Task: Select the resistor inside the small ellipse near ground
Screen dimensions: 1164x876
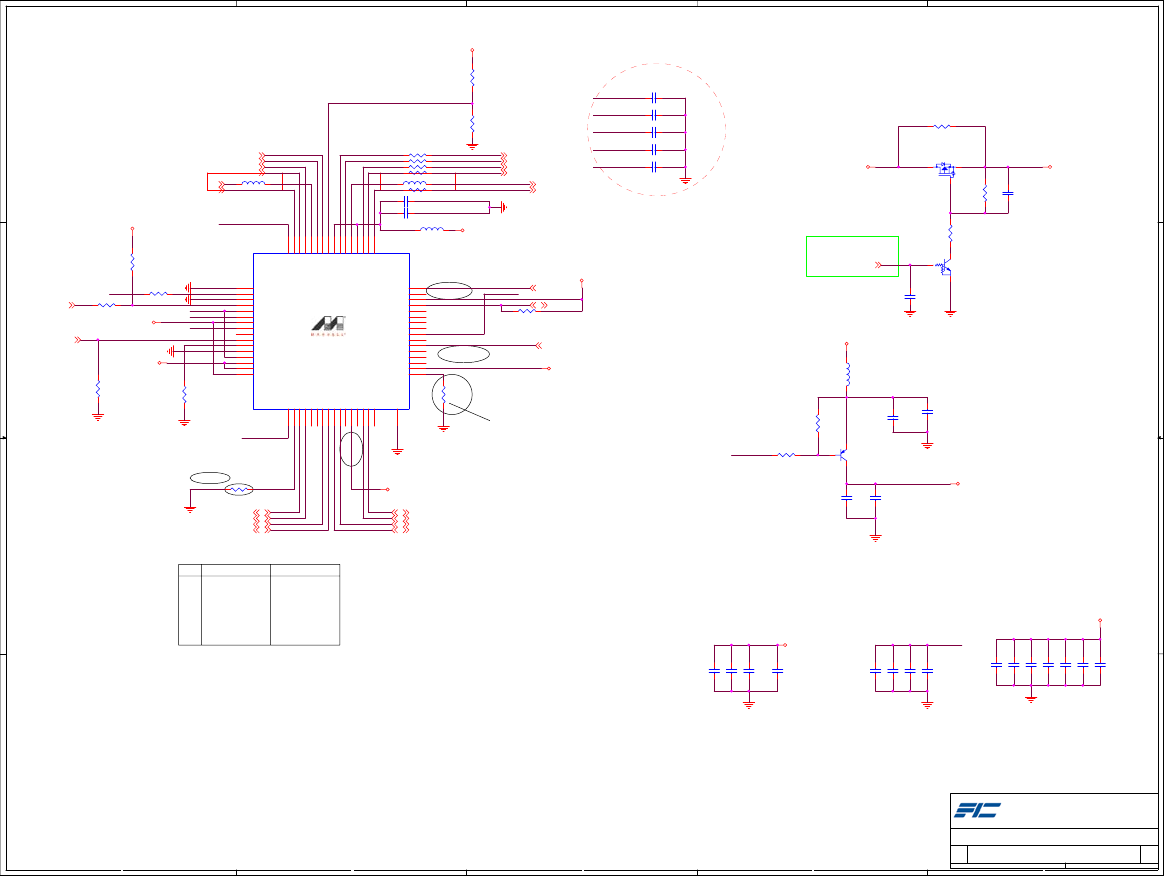Action: click(239, 490)
